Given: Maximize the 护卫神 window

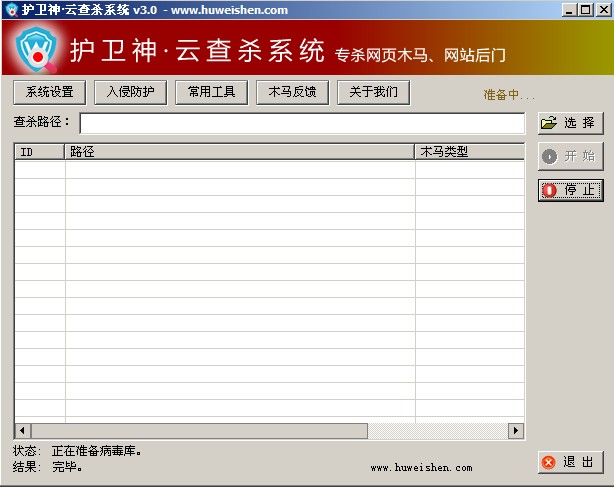Looking at the screenshot, I should click(x=586, y=10).
